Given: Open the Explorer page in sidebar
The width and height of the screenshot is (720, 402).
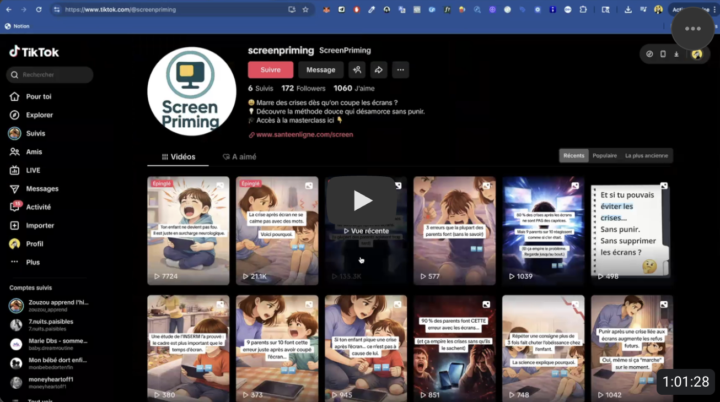Looking at the screenshot, I should tap(39, 115).
